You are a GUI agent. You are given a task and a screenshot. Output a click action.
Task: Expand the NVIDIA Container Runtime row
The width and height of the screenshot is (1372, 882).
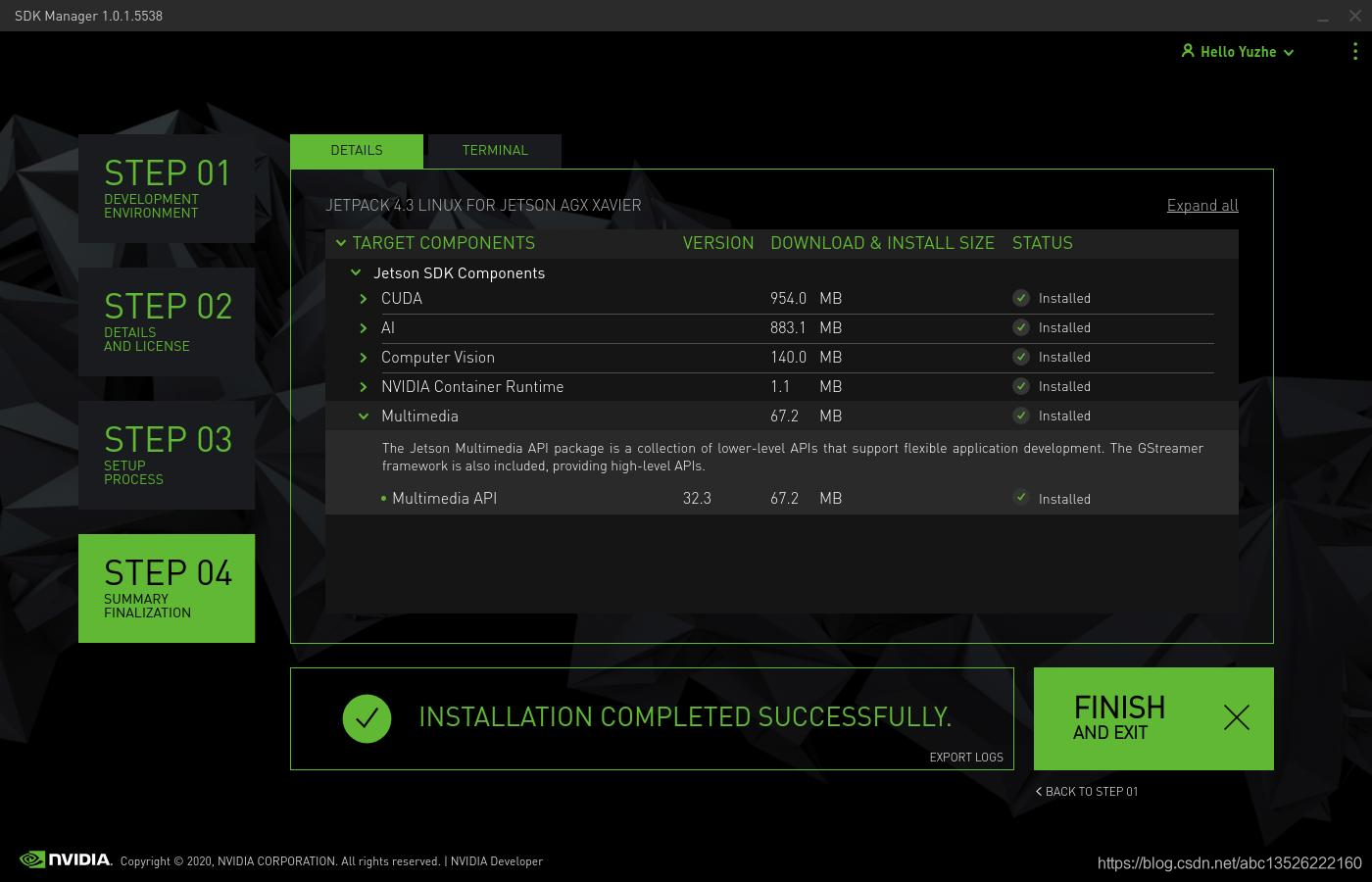click(364, 387)
